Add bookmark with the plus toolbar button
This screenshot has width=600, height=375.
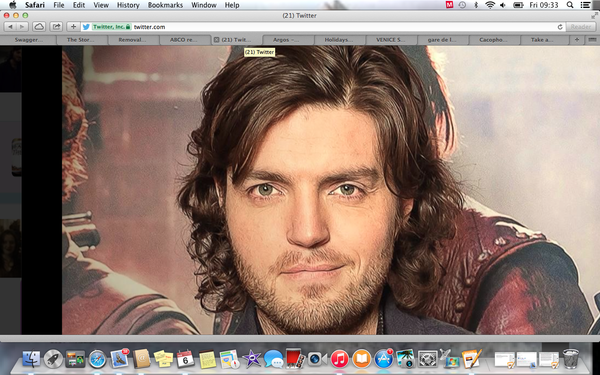pos(73,27)
